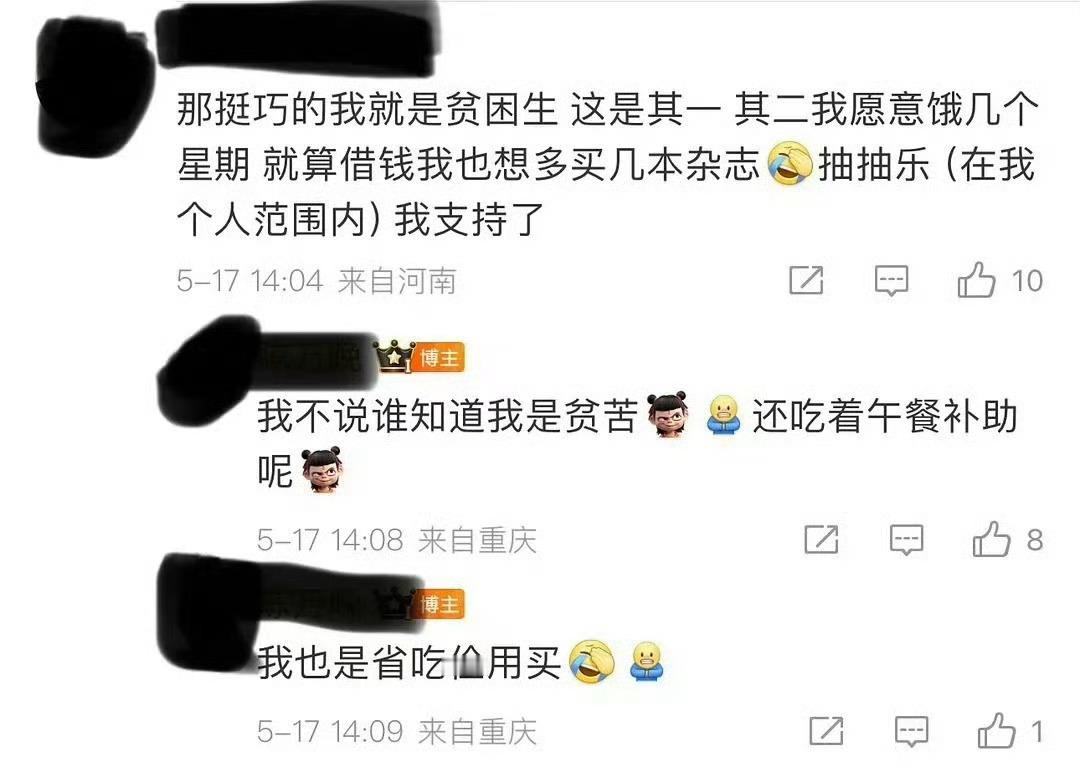Share the 14:08 Chongqing reply

point(822,539)
